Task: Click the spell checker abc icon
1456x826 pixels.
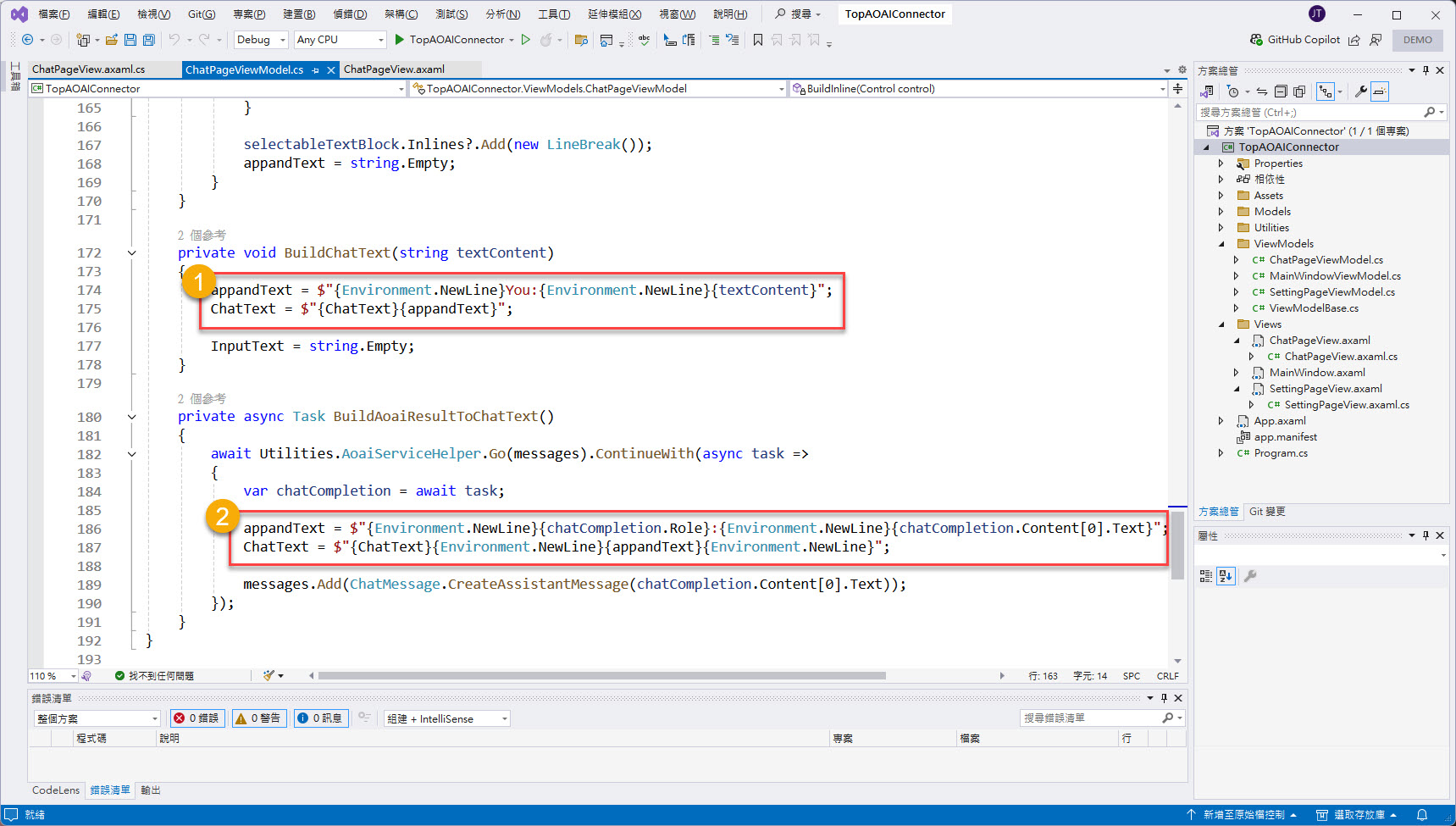Action: (645, 40)
